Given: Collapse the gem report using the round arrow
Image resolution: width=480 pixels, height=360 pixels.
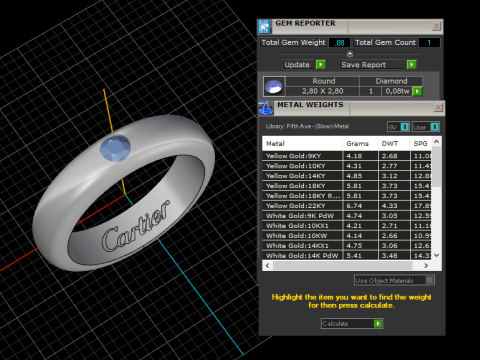Looking at the screenshot, I should pos(350,53).
